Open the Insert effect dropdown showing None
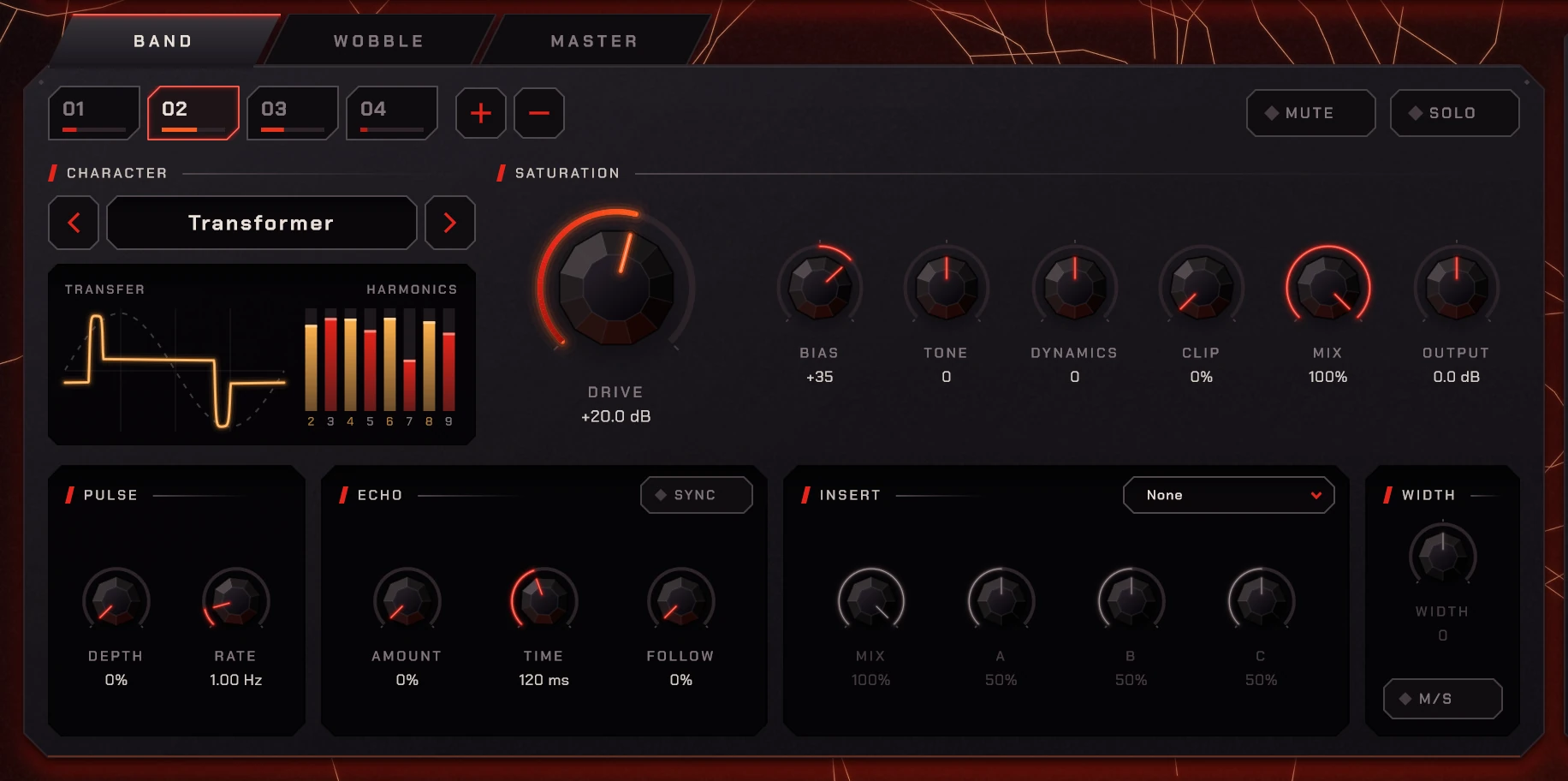1568x781 pixels. click(1229, 495)
